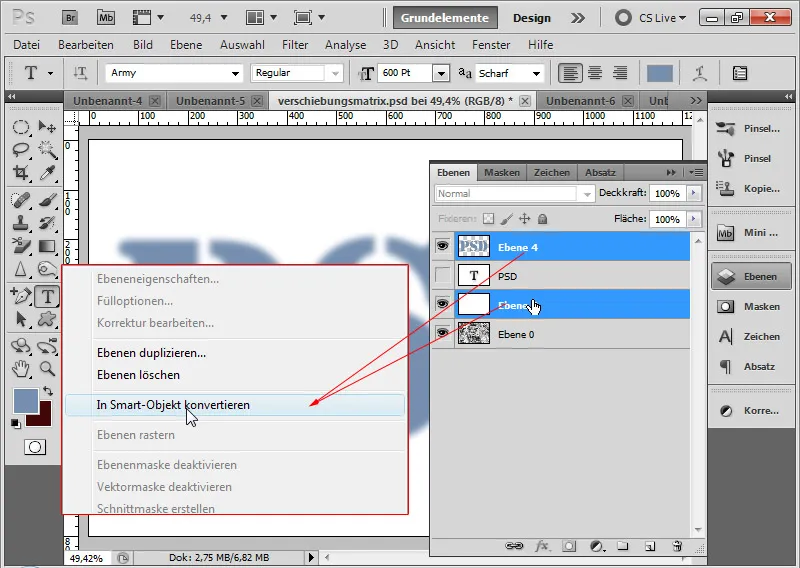Click the Create warped text icon

(700, 73)
